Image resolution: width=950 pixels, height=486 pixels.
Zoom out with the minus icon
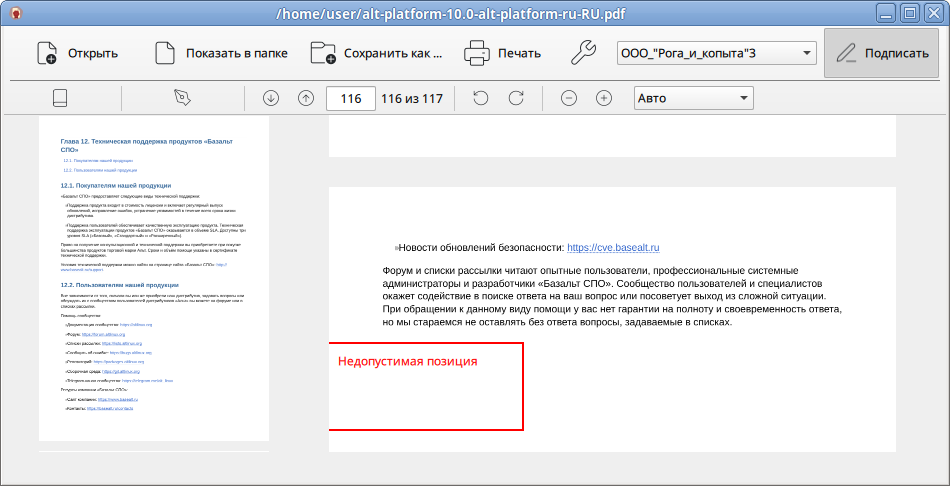568,98
